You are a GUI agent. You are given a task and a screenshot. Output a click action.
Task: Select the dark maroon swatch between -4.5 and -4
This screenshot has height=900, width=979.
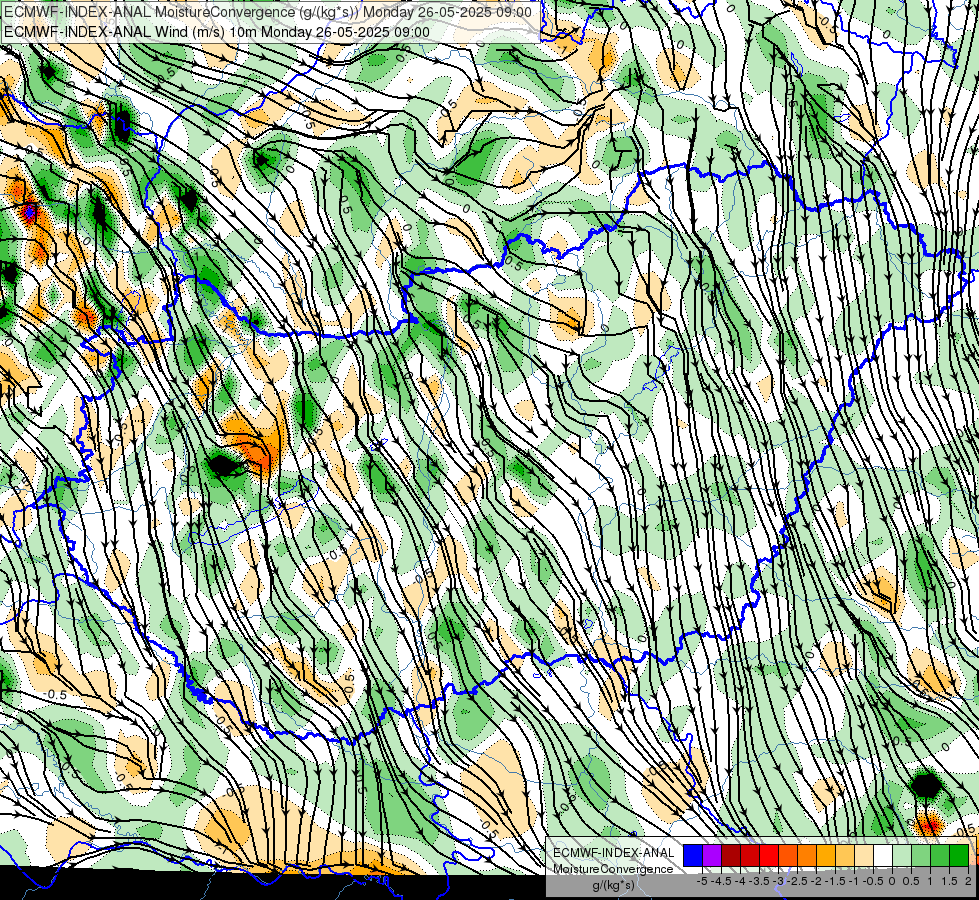coord(731,855)
